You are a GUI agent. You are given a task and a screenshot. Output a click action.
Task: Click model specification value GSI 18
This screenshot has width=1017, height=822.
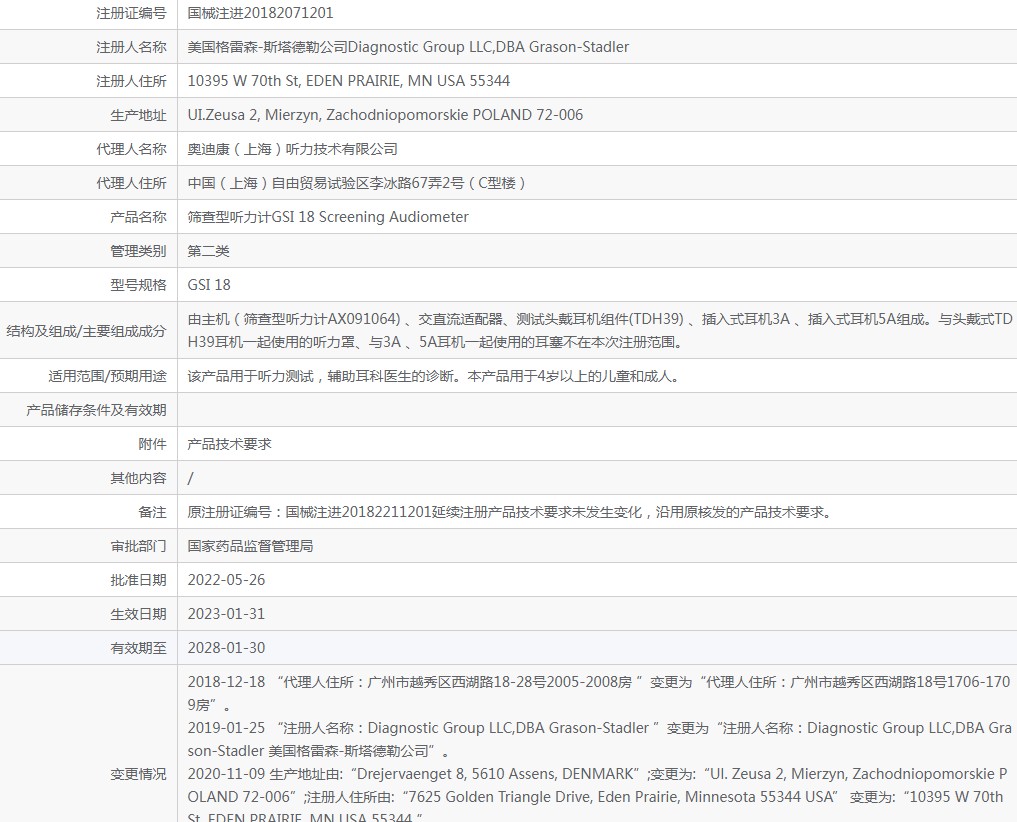pyautogui.click(x=209, y=285)
